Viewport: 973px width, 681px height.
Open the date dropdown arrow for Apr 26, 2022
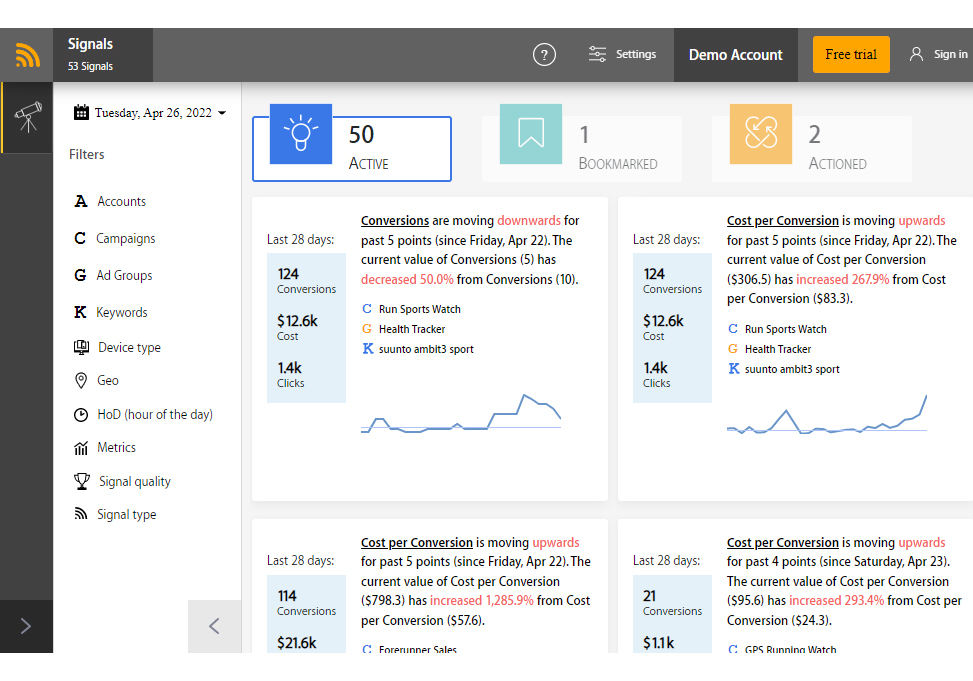coord(222,113)
